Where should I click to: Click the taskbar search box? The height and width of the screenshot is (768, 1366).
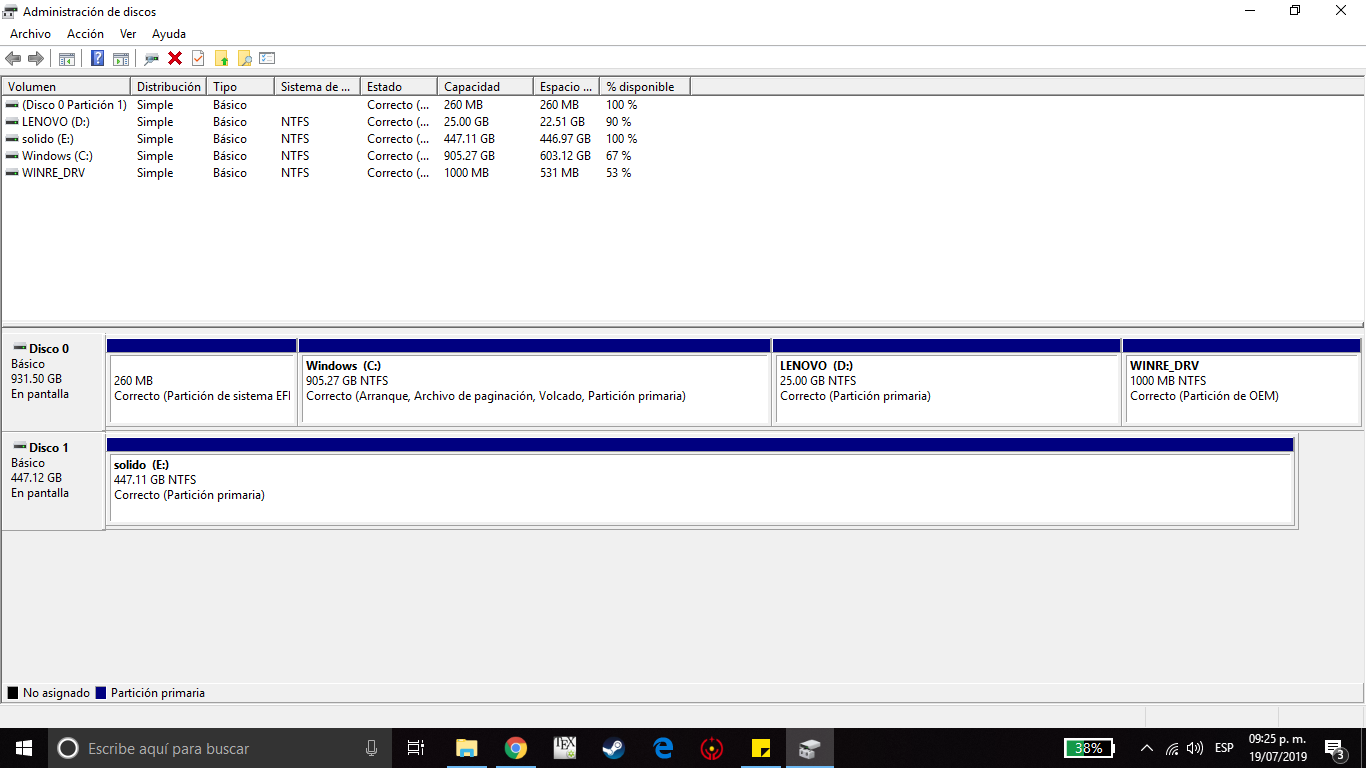point(220,748)
